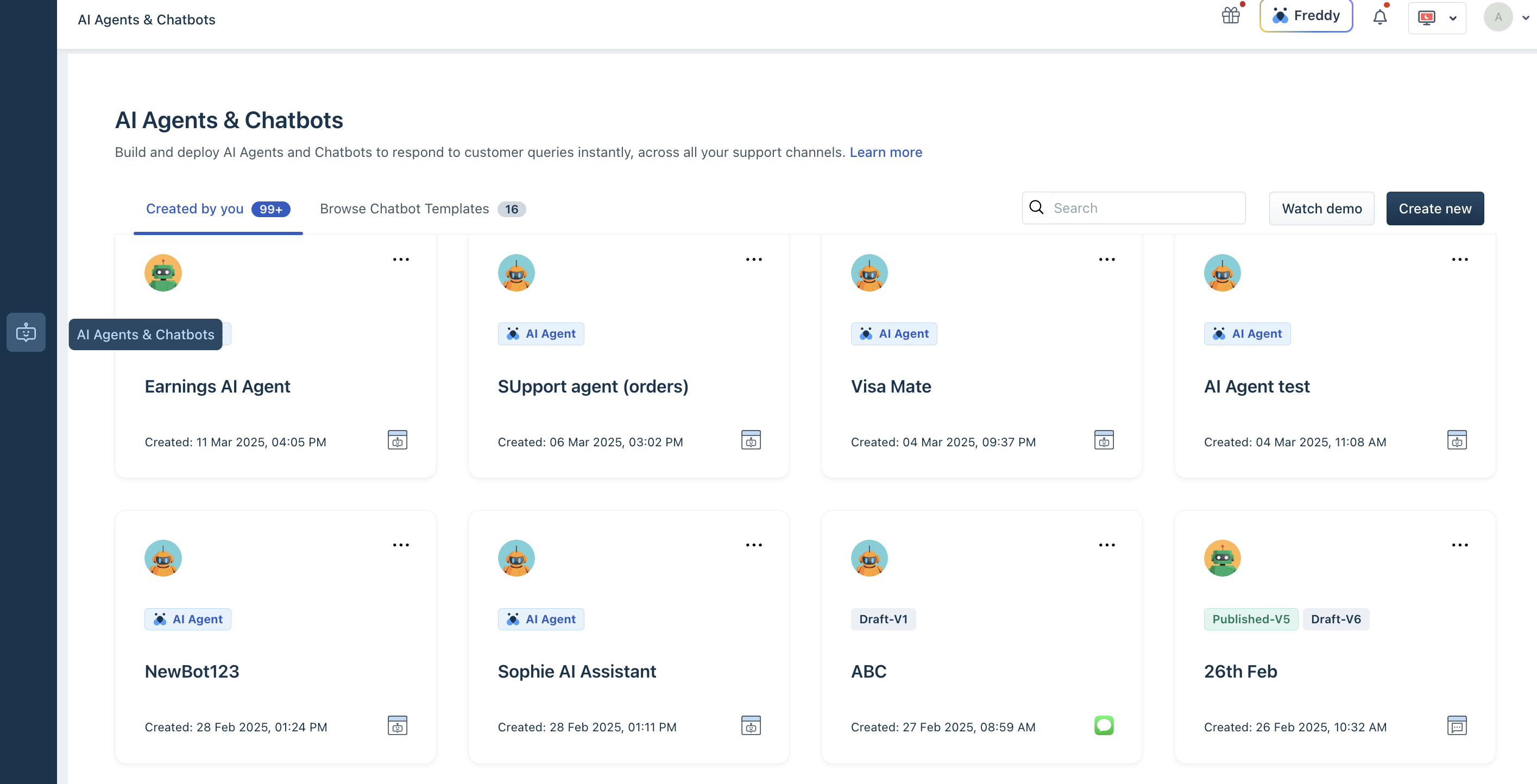Follow the Learn more link

click(x=885, y=152)
